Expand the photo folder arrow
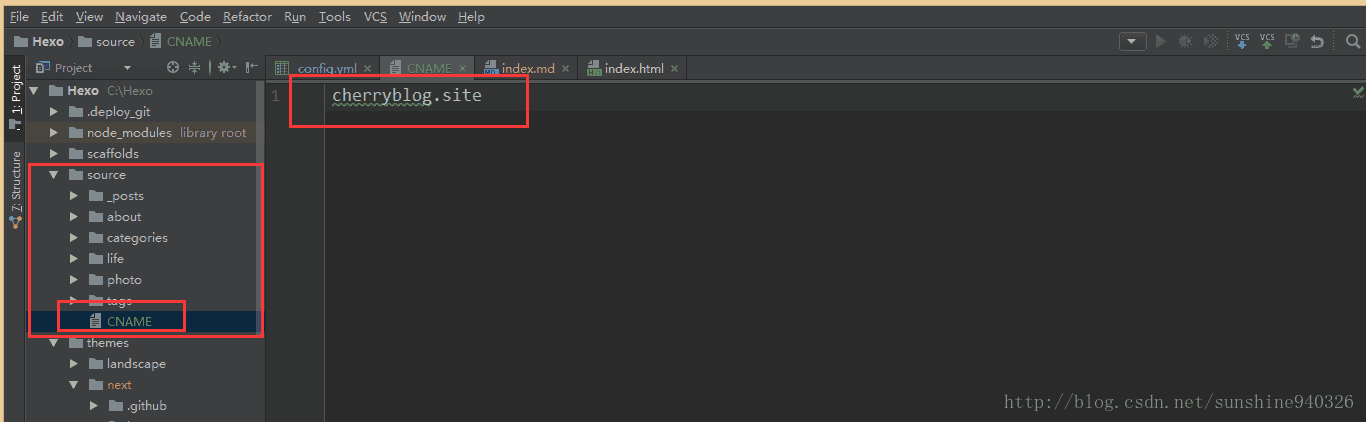The width and height of the screenshot is (1366, 422). pyautogui.click(x=74, y=279)
